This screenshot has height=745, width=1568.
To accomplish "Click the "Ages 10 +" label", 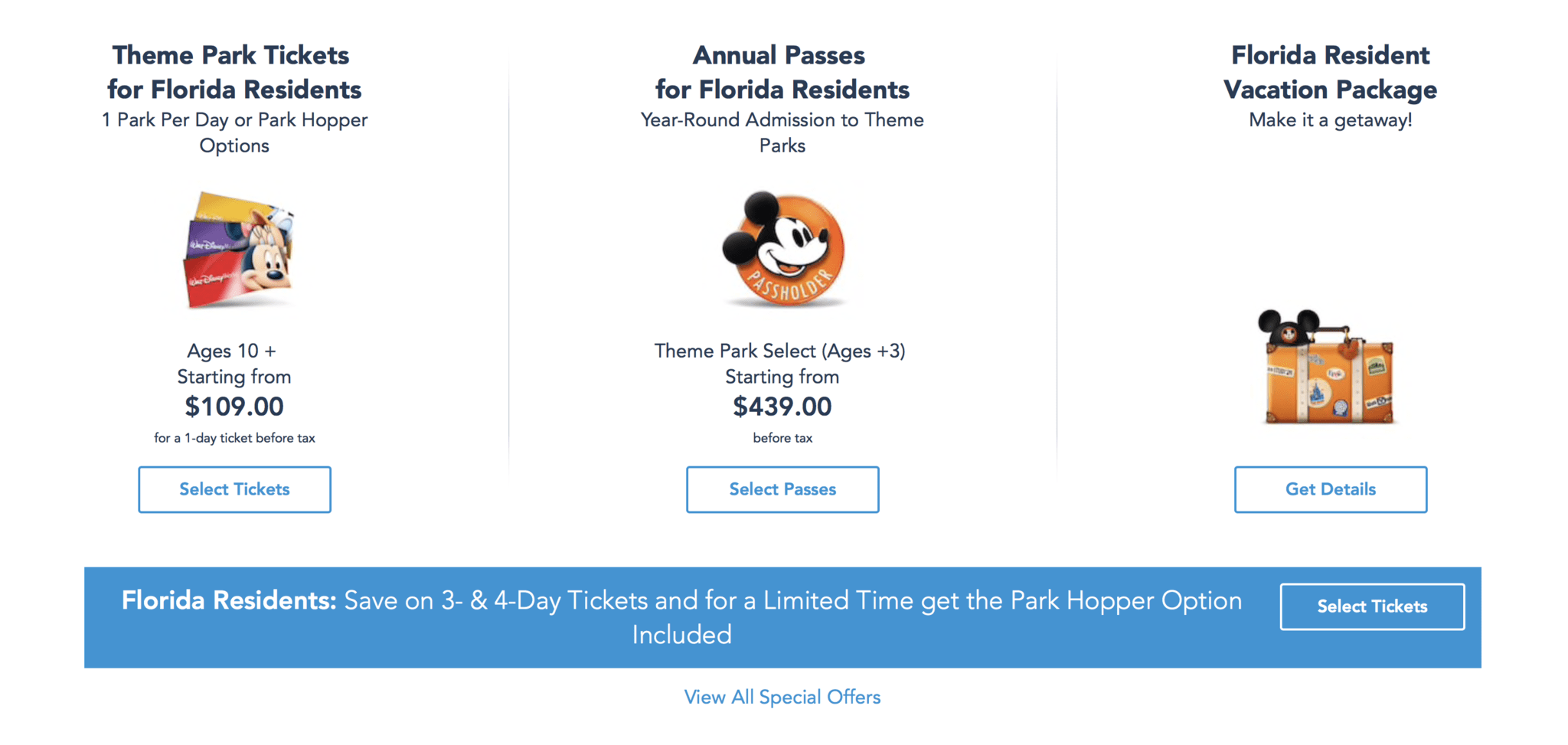I will pos(231,351).
